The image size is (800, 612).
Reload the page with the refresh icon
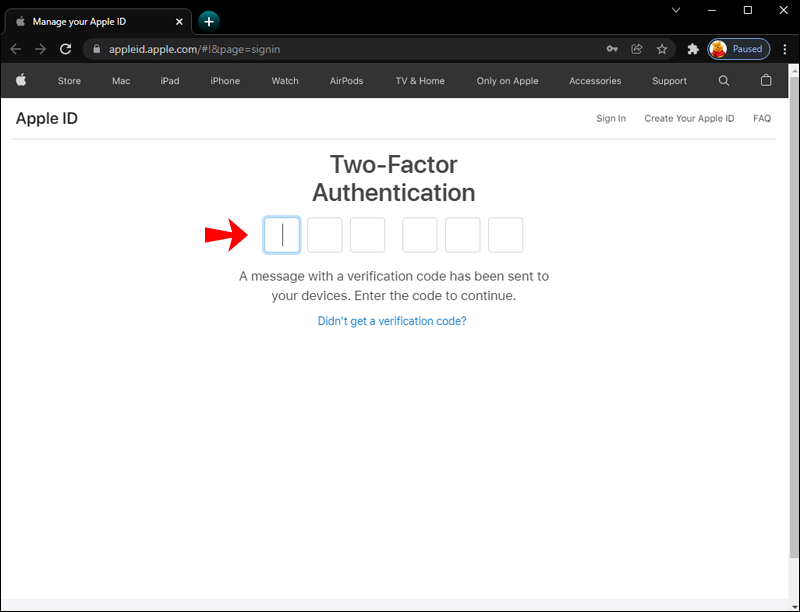point(65,49)
